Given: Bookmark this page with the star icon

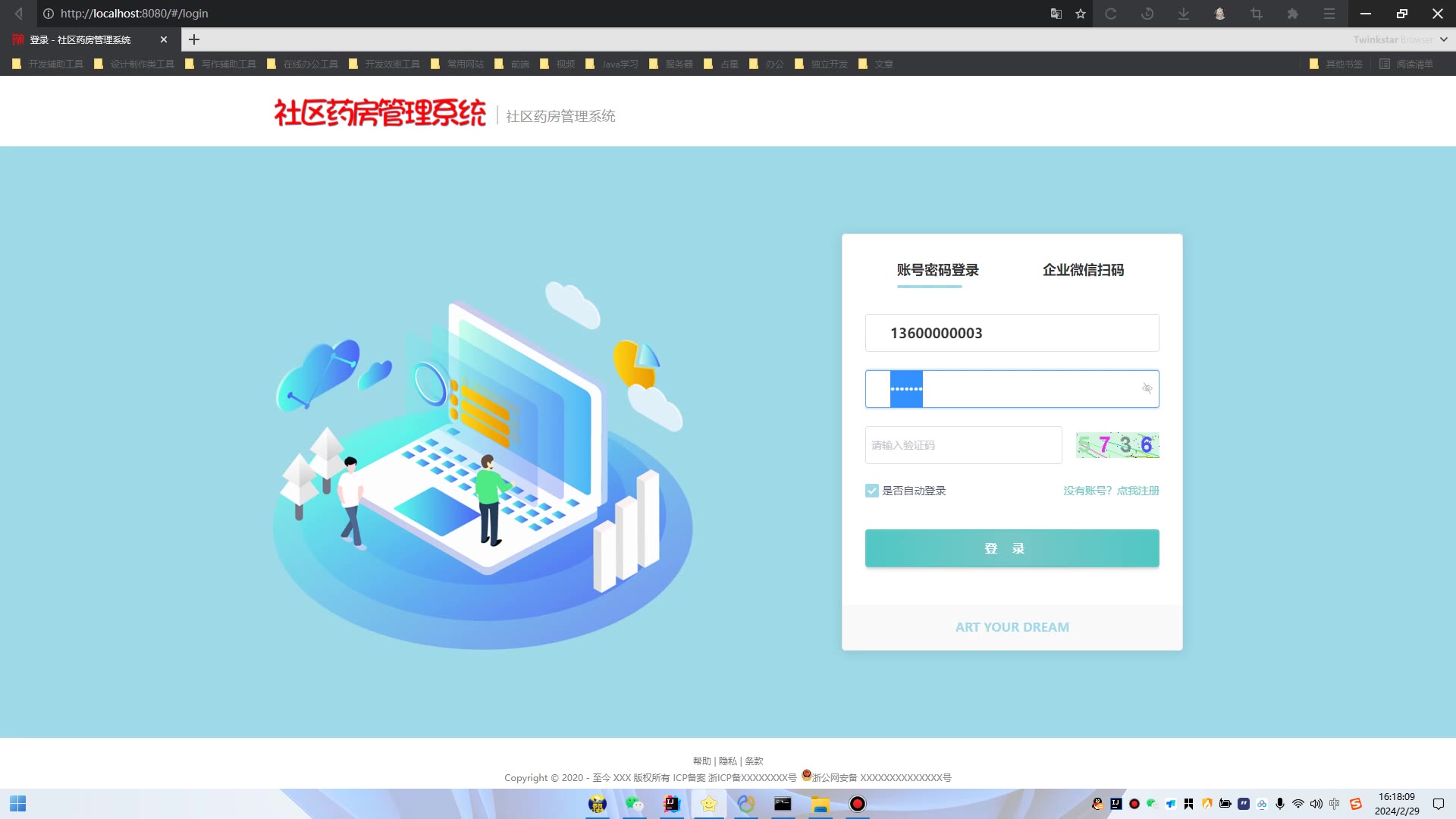Looking at the screenshot, I should (1081, 14).
